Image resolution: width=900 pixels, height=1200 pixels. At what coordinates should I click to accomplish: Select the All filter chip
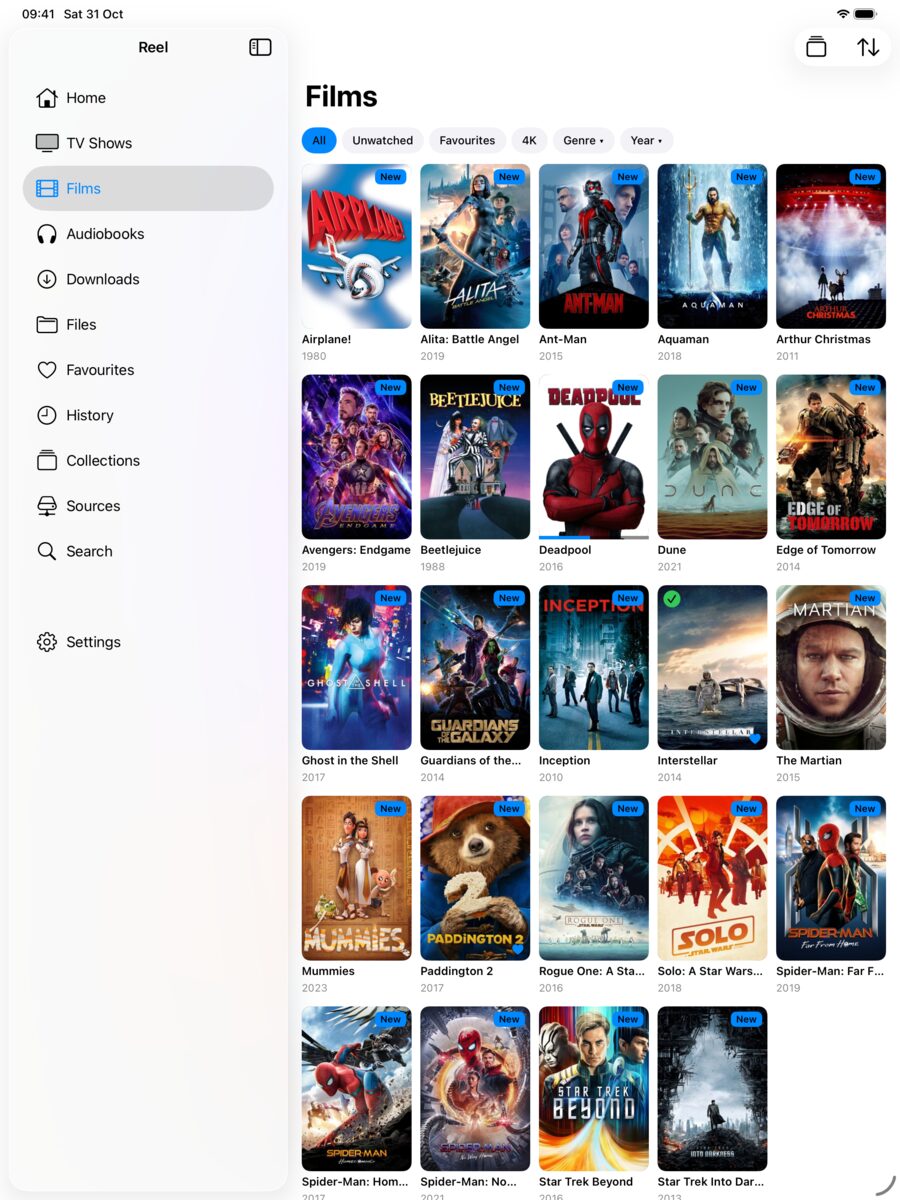click(x=319, y=140)
